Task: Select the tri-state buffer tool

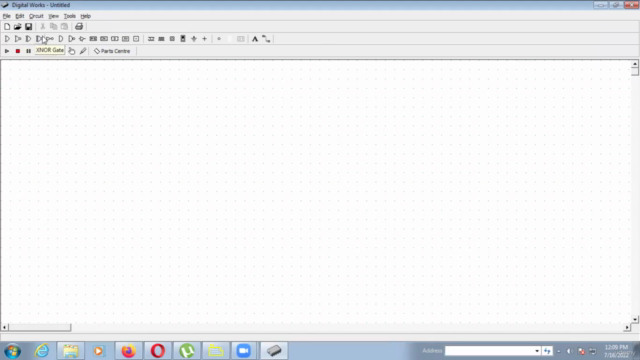Action: (82, 39)
